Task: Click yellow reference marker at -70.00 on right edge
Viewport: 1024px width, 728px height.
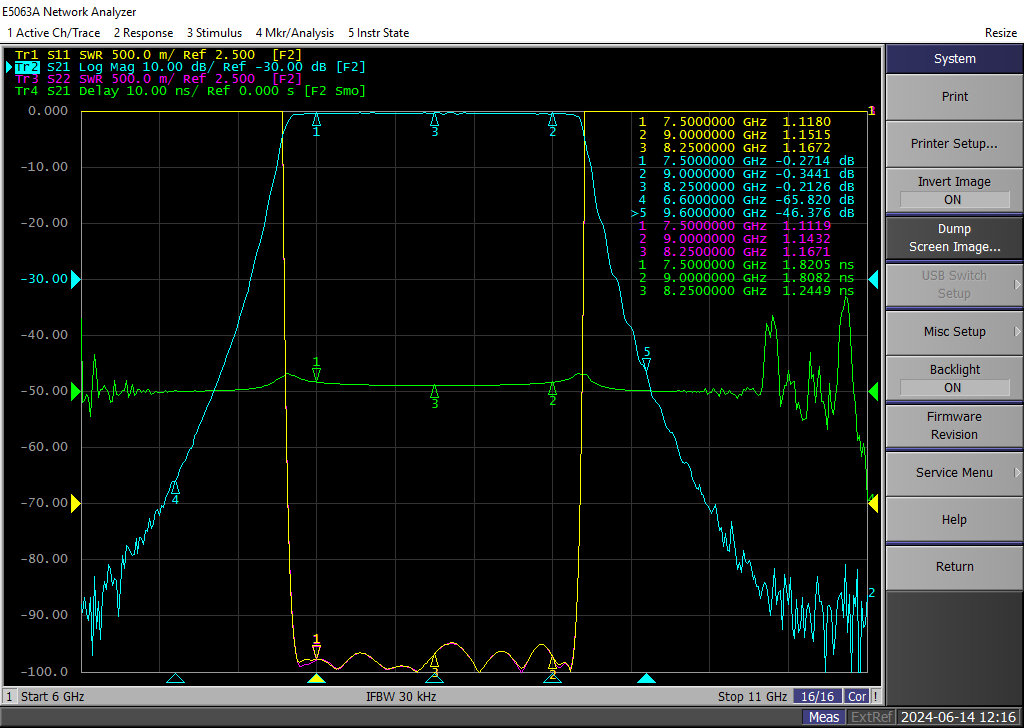Action: 873,503
